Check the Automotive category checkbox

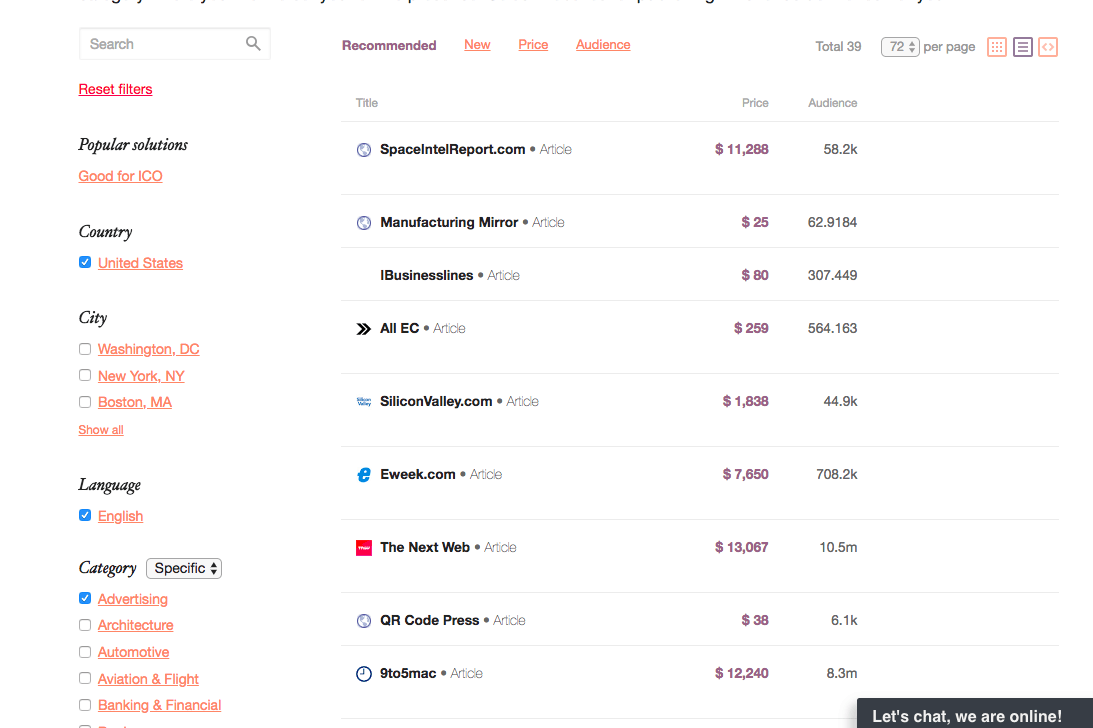pos(85,652)
